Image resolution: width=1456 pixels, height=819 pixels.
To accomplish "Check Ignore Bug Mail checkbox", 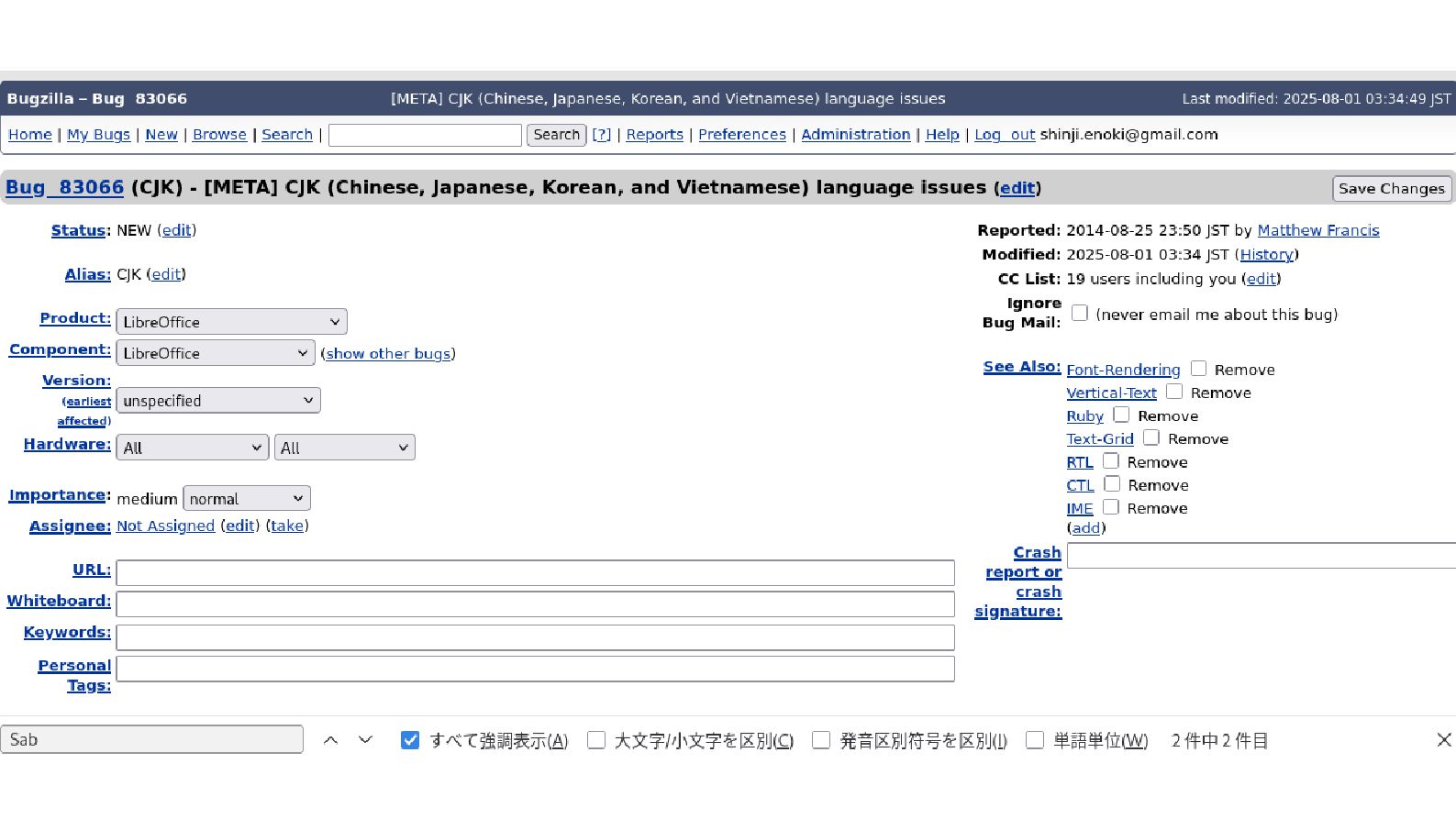I will (x=1080, y=313).
